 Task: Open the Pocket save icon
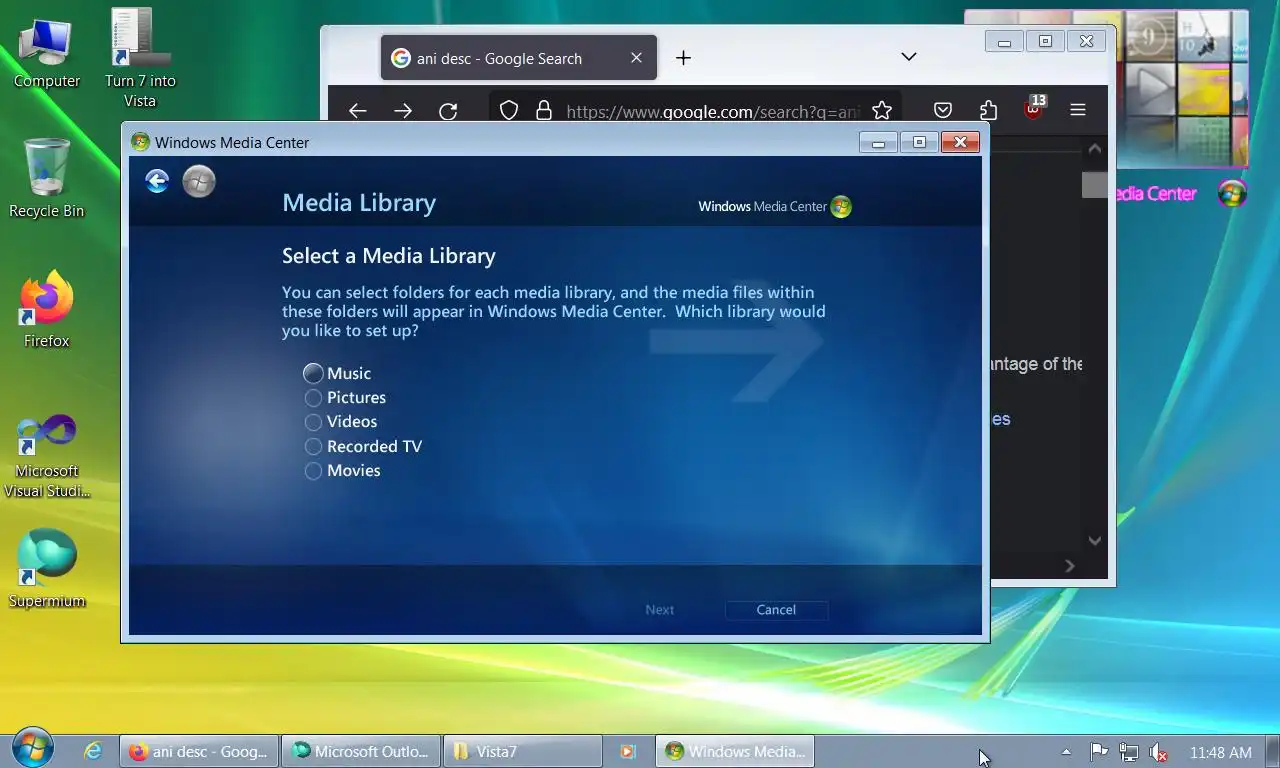click(943, 111)
